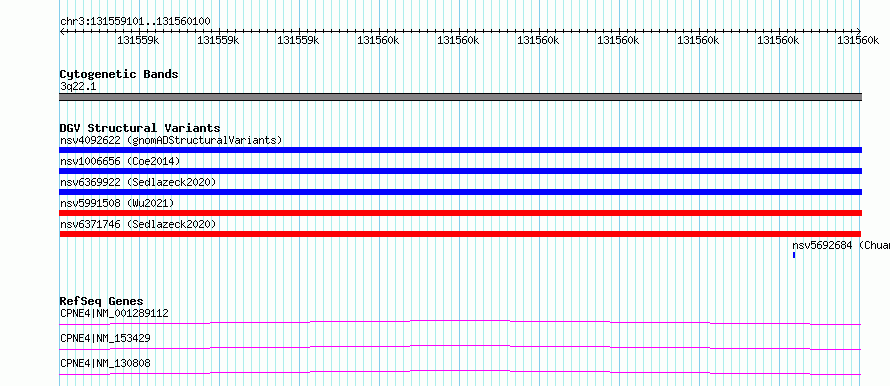Click the Cytogenetic Bands track title
The image size is (890, 386).
pyautogui.click(x=119, y=74)
